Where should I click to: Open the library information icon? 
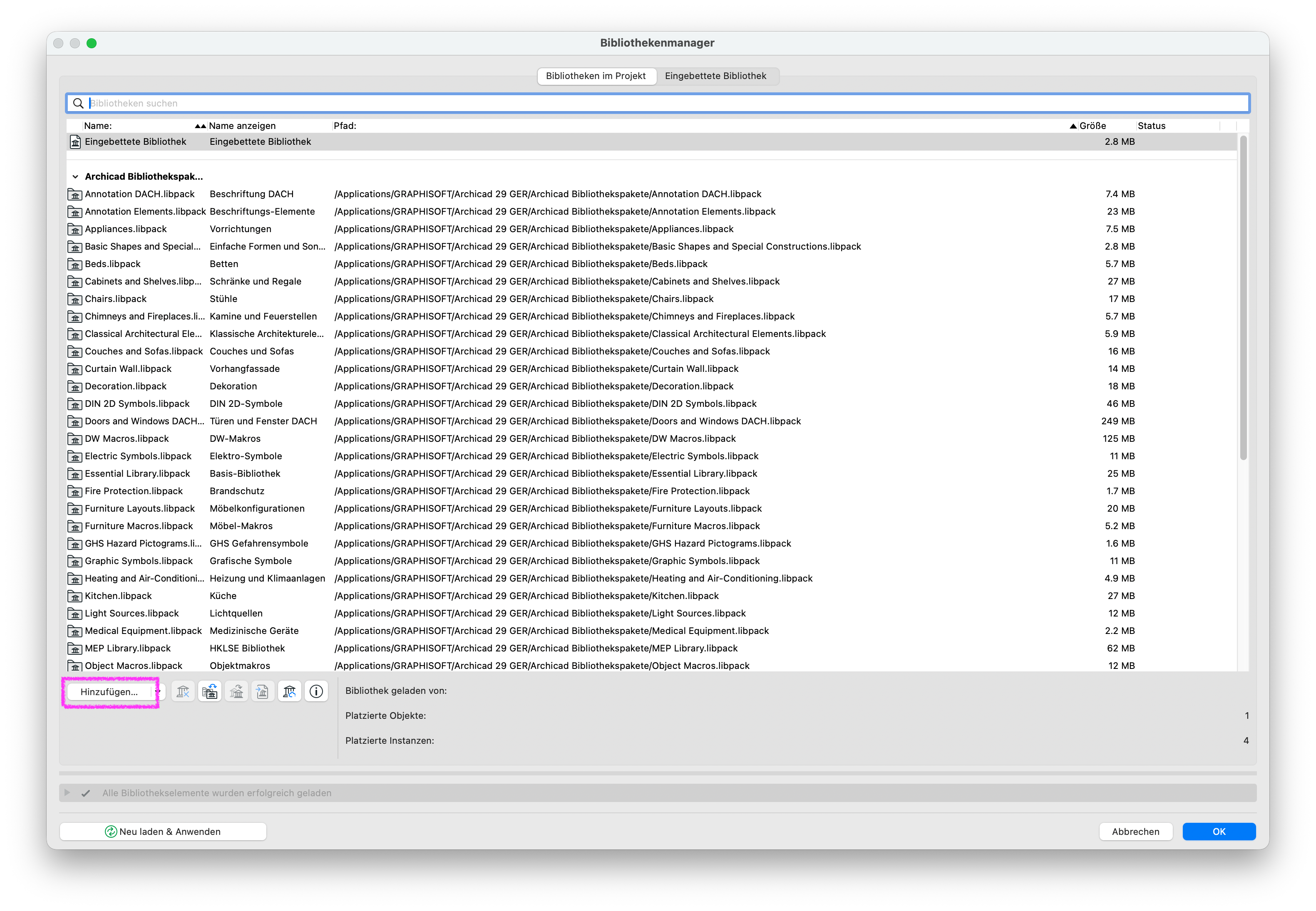tap(316, 691)
